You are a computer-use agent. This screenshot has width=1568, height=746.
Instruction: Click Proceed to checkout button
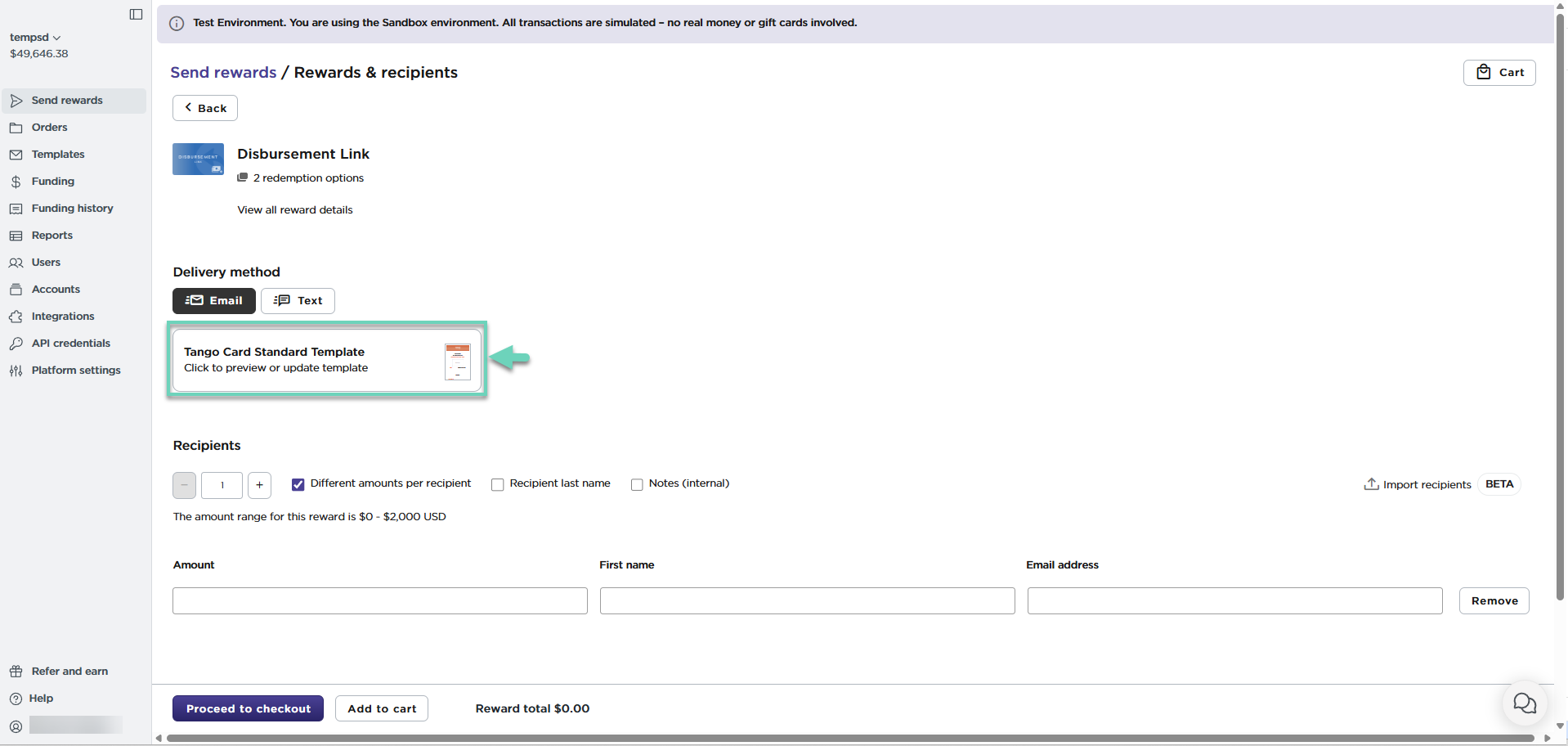coord(248,708)
